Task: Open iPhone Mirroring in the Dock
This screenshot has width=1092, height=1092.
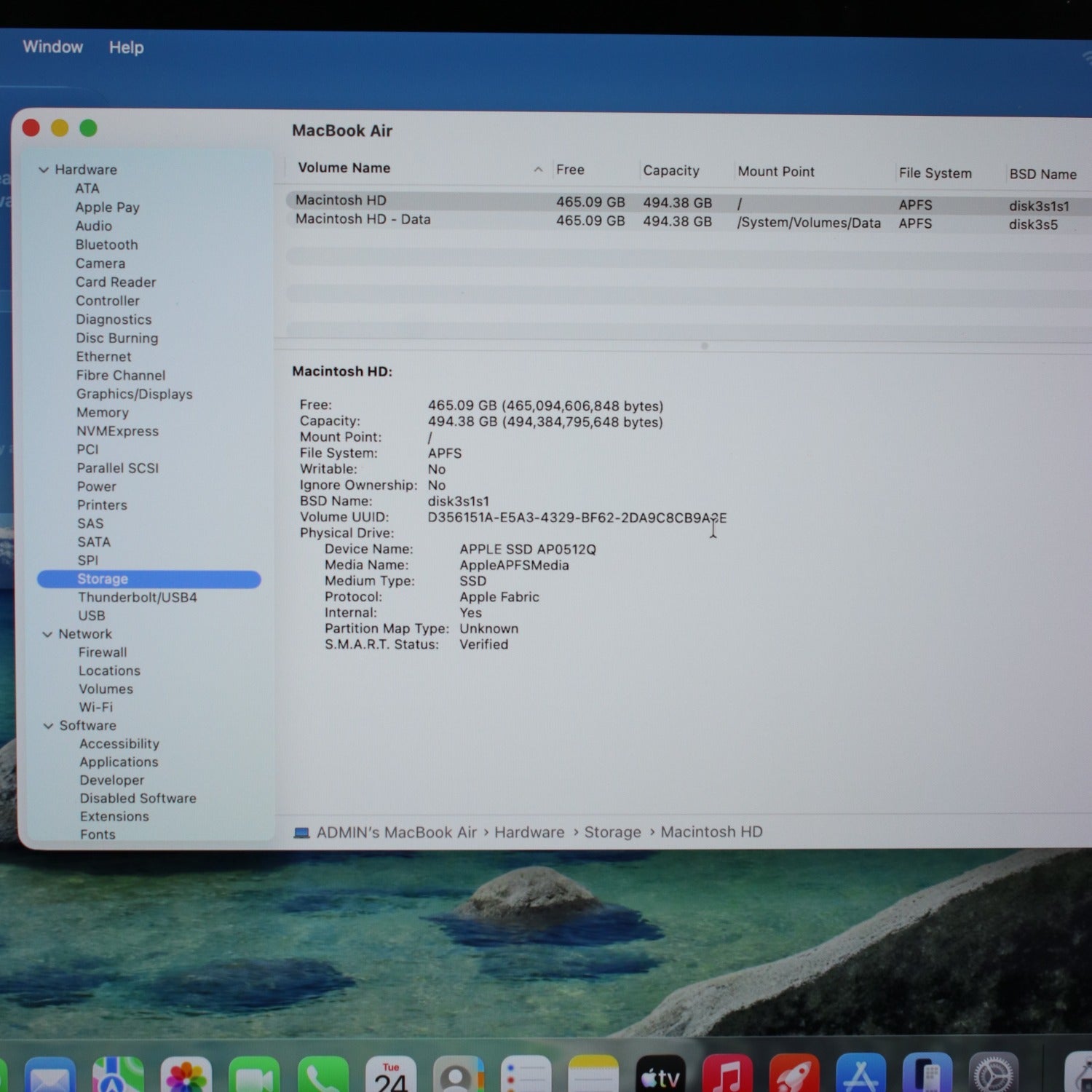Action: click(927, 1074)
